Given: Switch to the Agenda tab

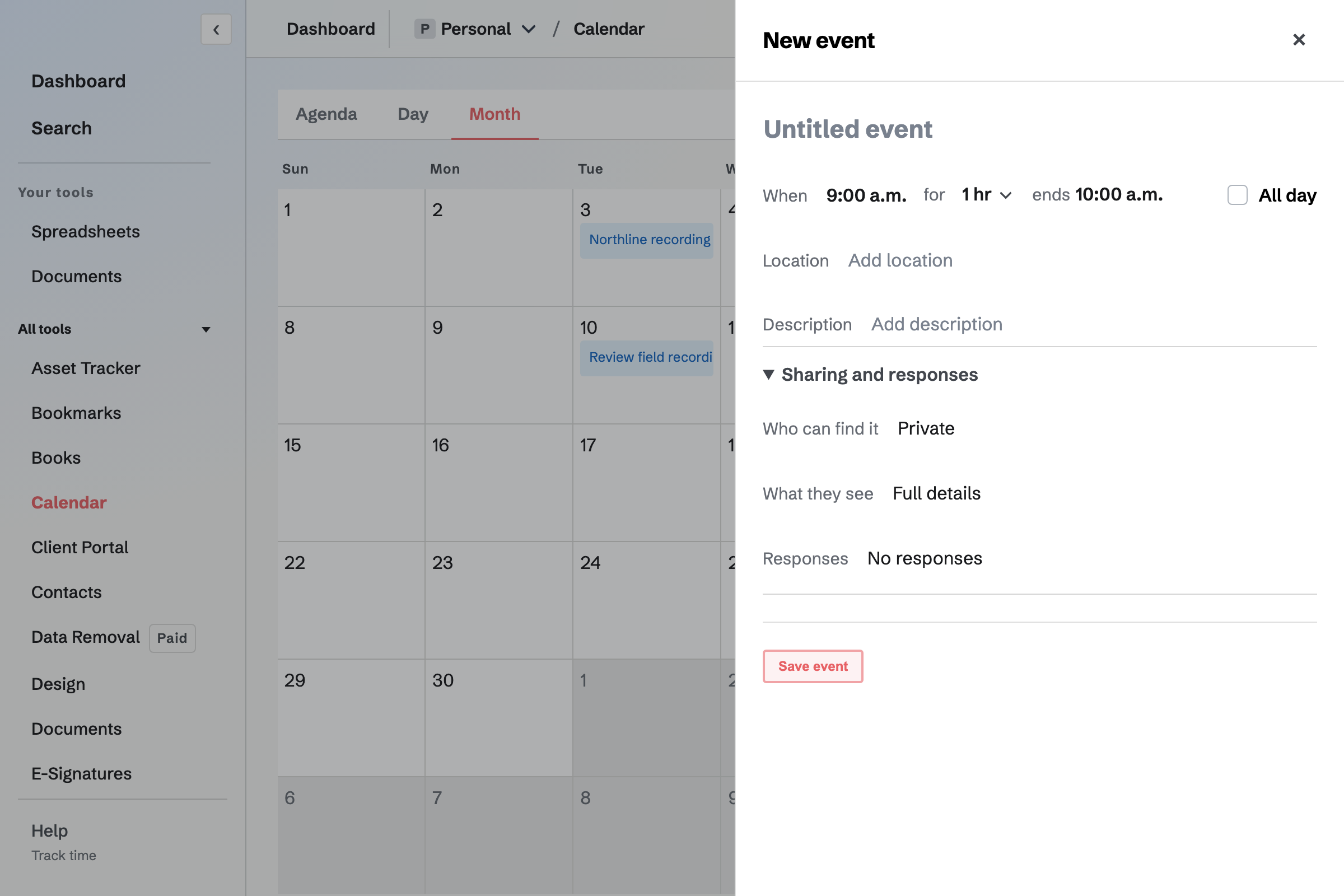Looking at the screenshot, I should (x=326, y=114).
